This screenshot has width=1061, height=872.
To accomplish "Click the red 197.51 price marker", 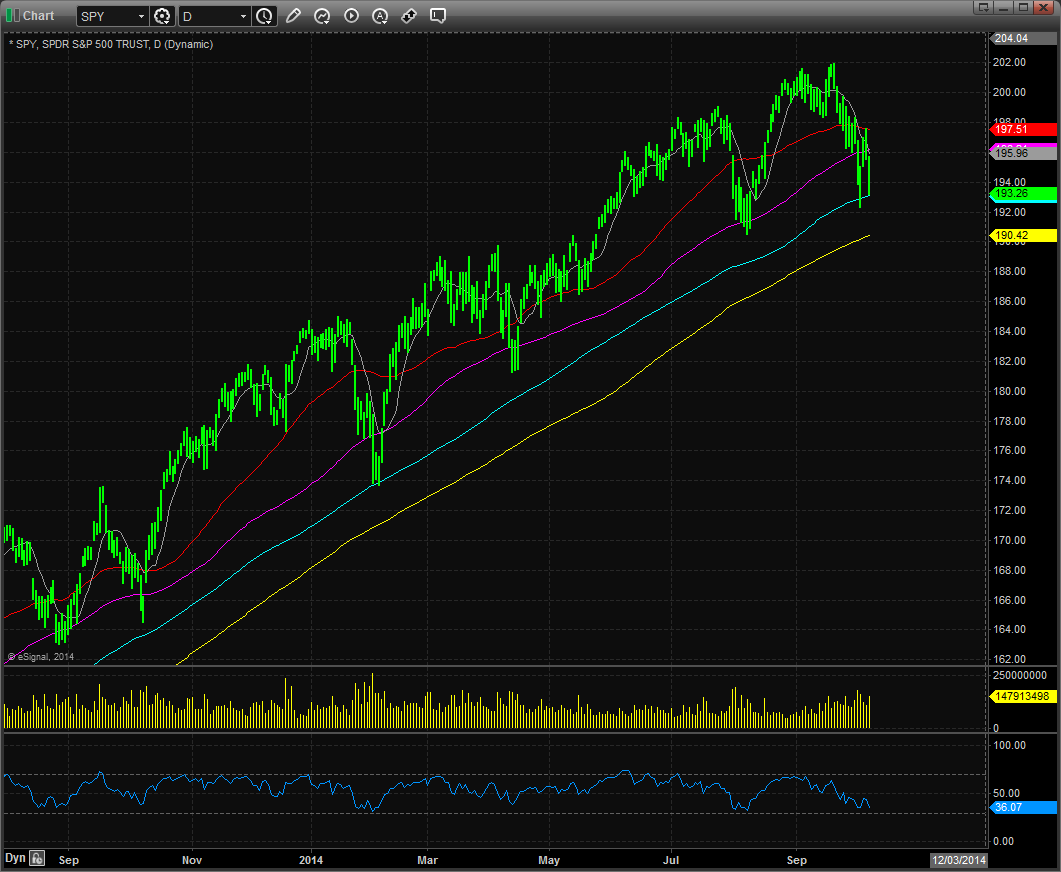I will pos(1022,129).
